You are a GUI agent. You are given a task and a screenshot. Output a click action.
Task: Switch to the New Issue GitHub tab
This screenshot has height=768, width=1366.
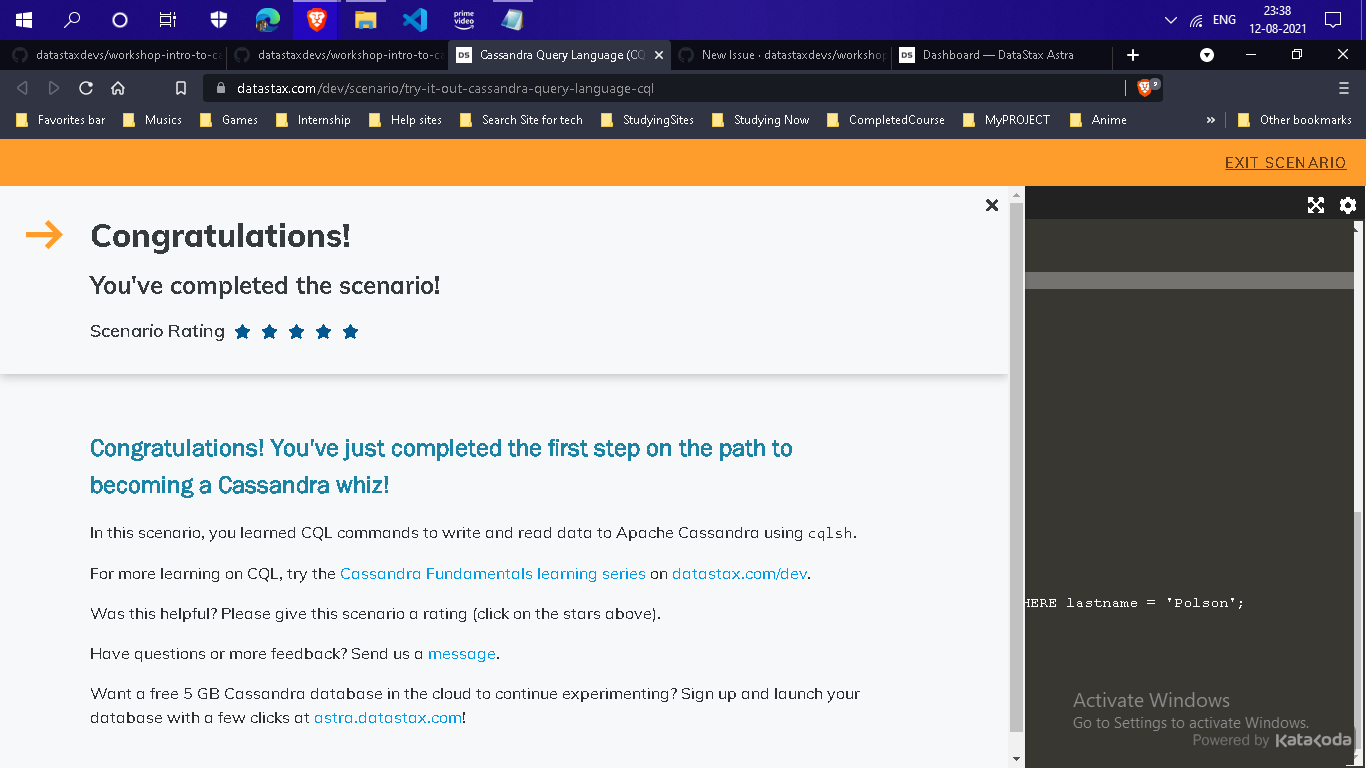click(x=790, y=55)
